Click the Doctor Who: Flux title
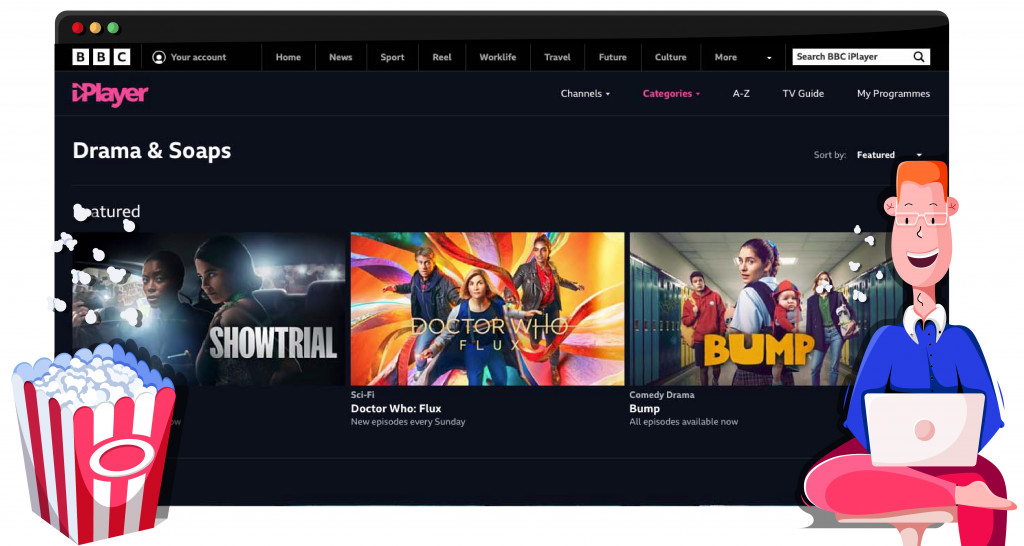This screenshot has width=1024, height=546. (x=396, y=409)
